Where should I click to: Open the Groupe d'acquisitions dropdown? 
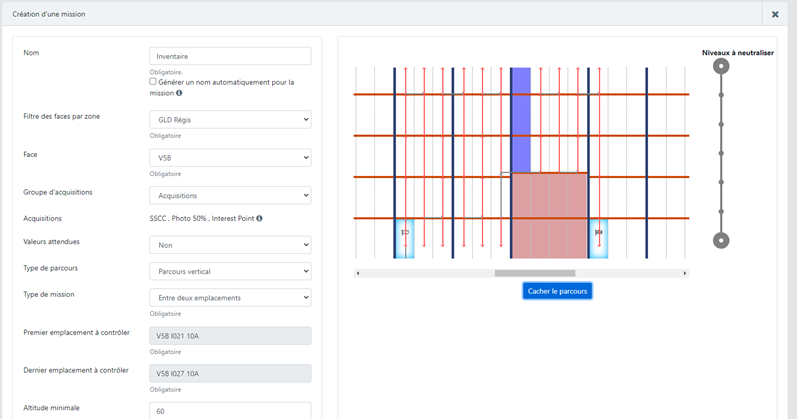pyautogui.click(x=230, y=196)
